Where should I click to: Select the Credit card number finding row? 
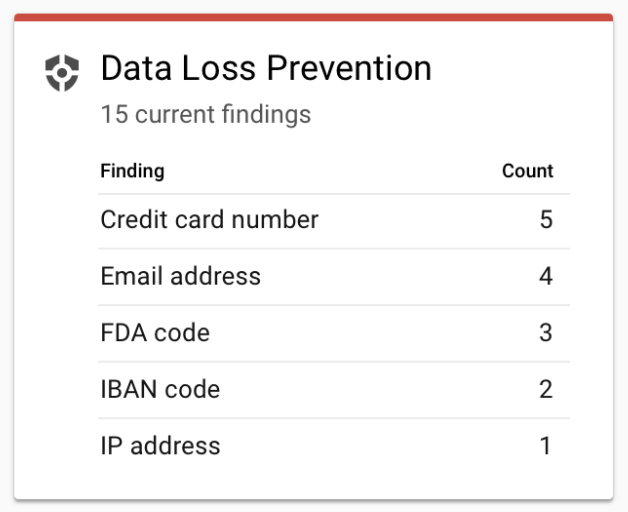(334, 221)
